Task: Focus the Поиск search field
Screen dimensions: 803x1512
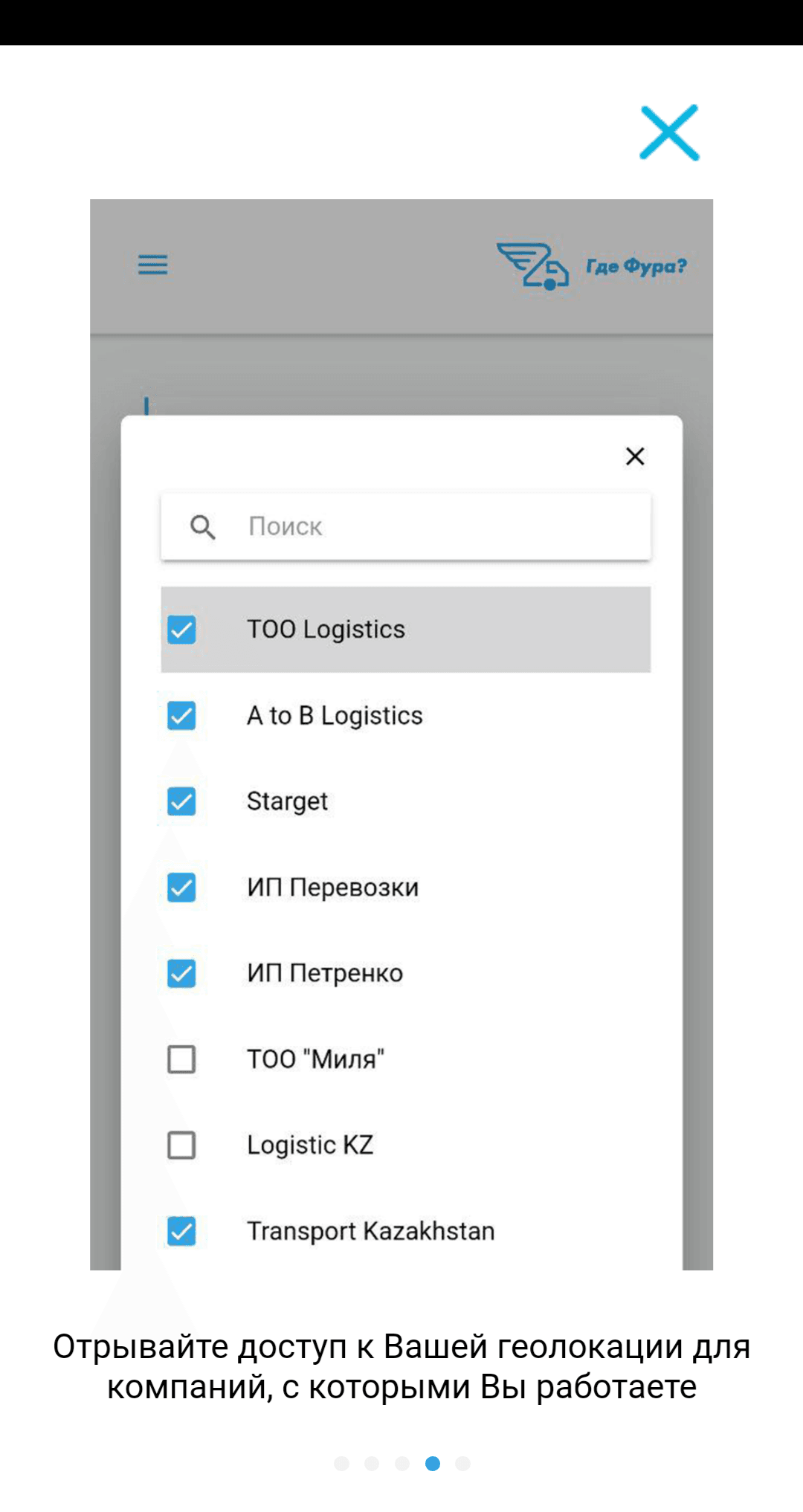Action: (406, 526)
